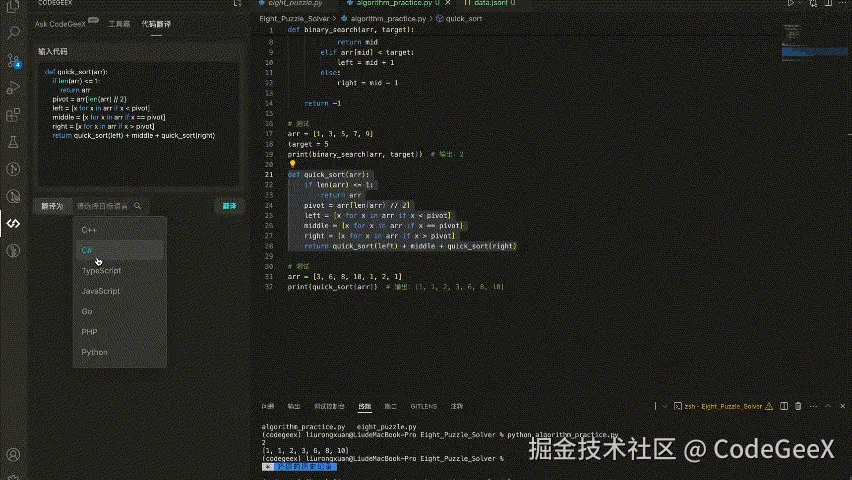Select C# in the language list
852x480 pixels.
120,250
